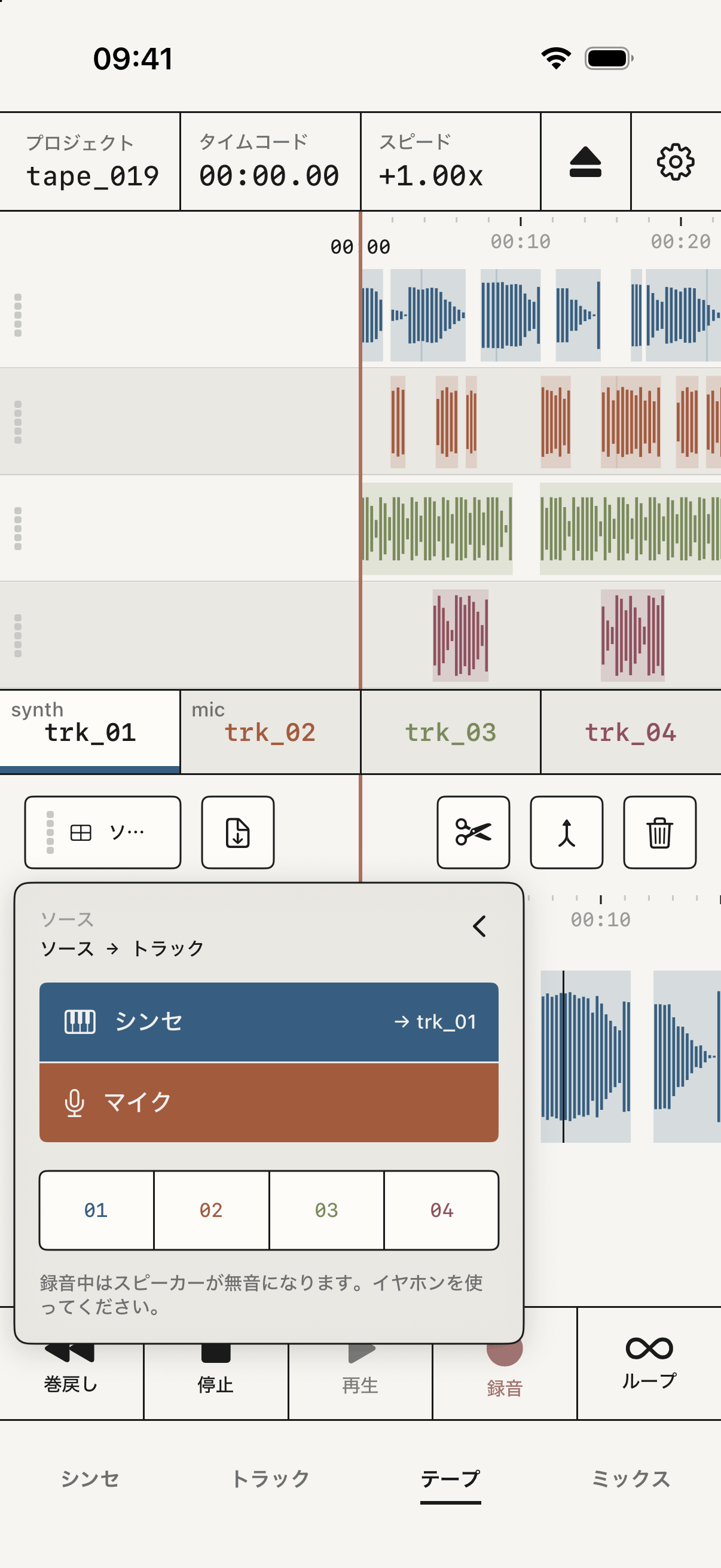Screen dimensions: 721x1568
Task: Route source to track 04
Action: pos(442,1210)
